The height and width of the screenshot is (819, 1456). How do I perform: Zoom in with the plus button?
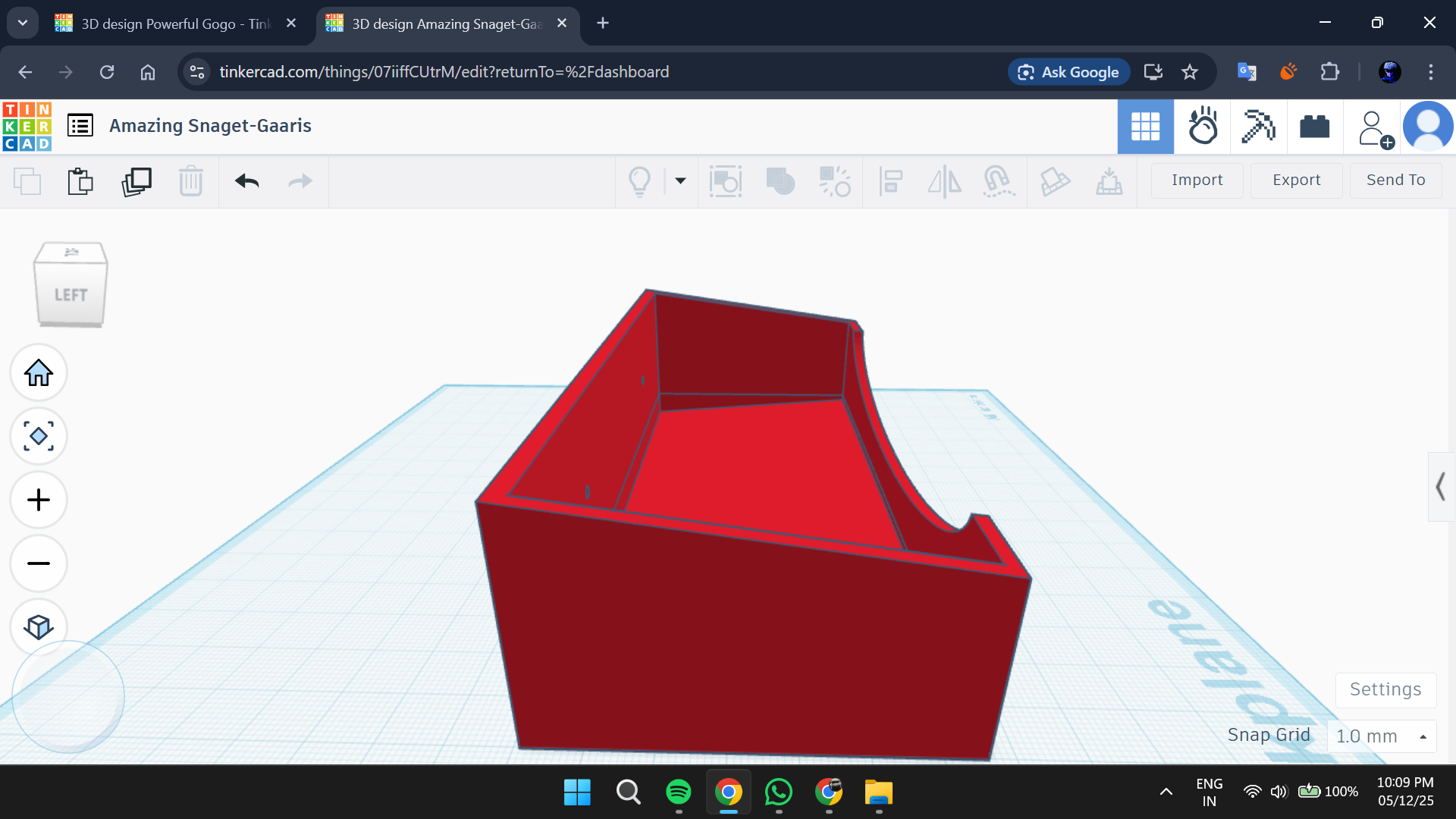39,500
